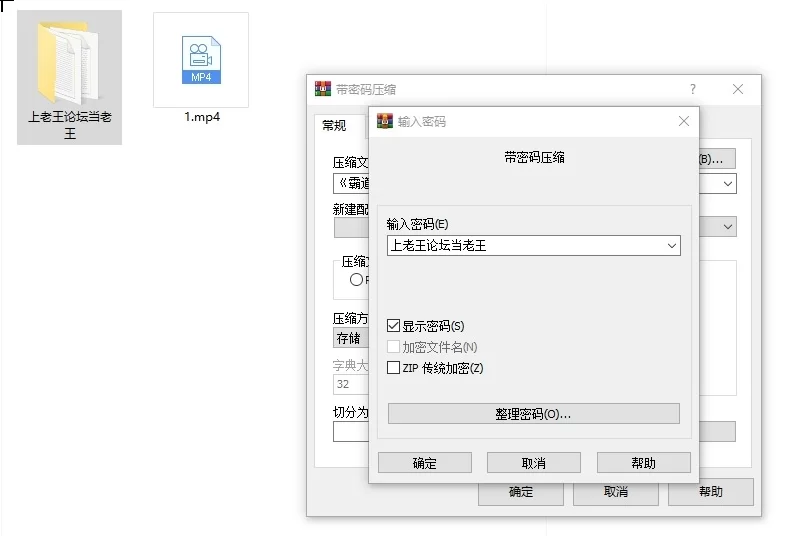Expand the 输入密码(E) dropdown arrow

tap(672, 246)
